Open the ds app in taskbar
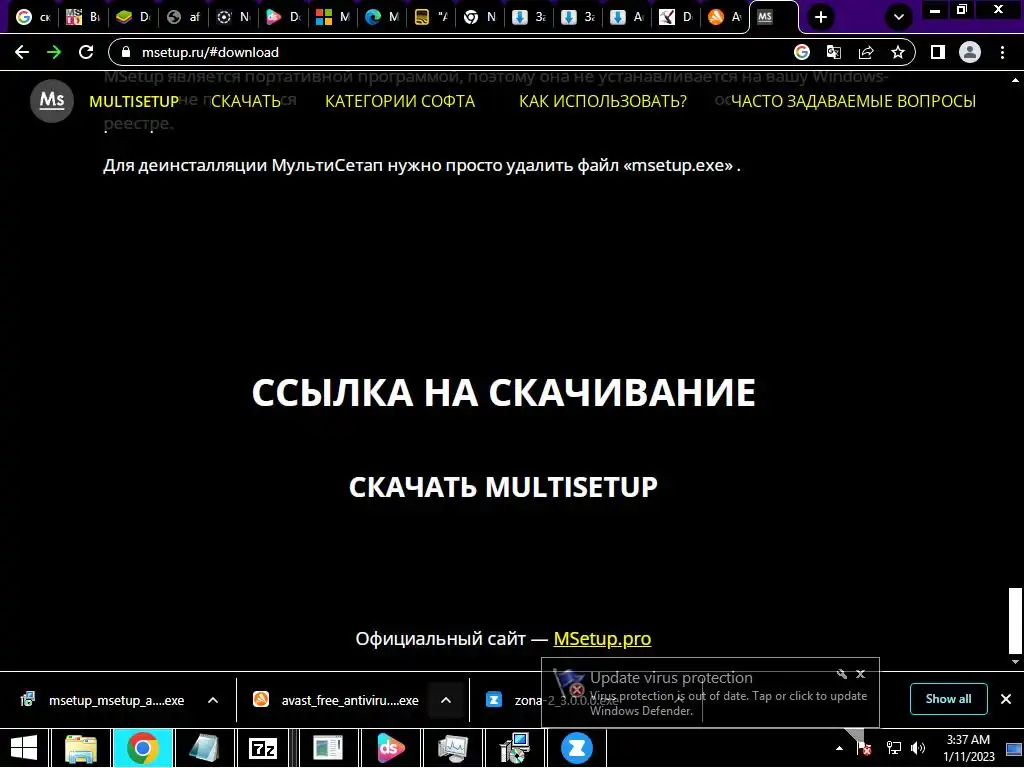Screen dimensions: 1024x768 coord(391,748)
